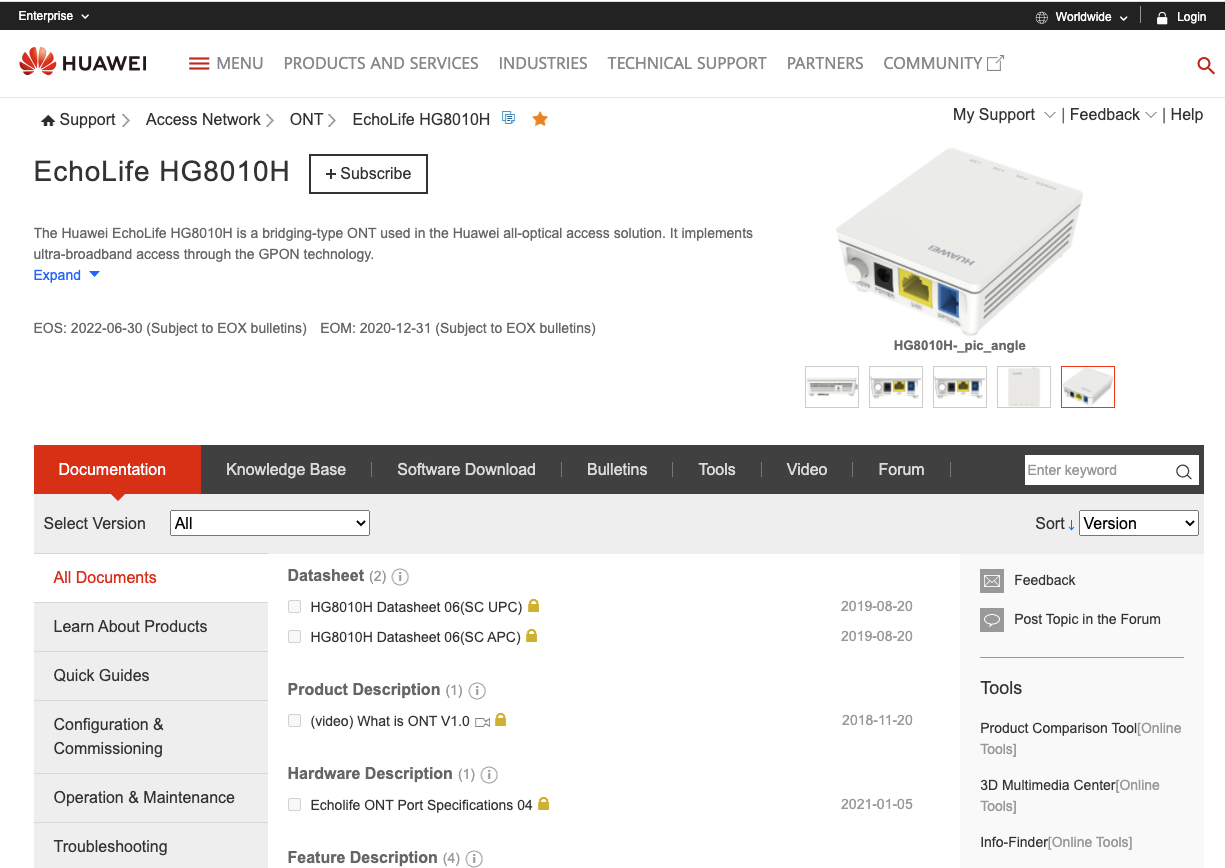Open the info icon next to Datasheet

point(400,576)
